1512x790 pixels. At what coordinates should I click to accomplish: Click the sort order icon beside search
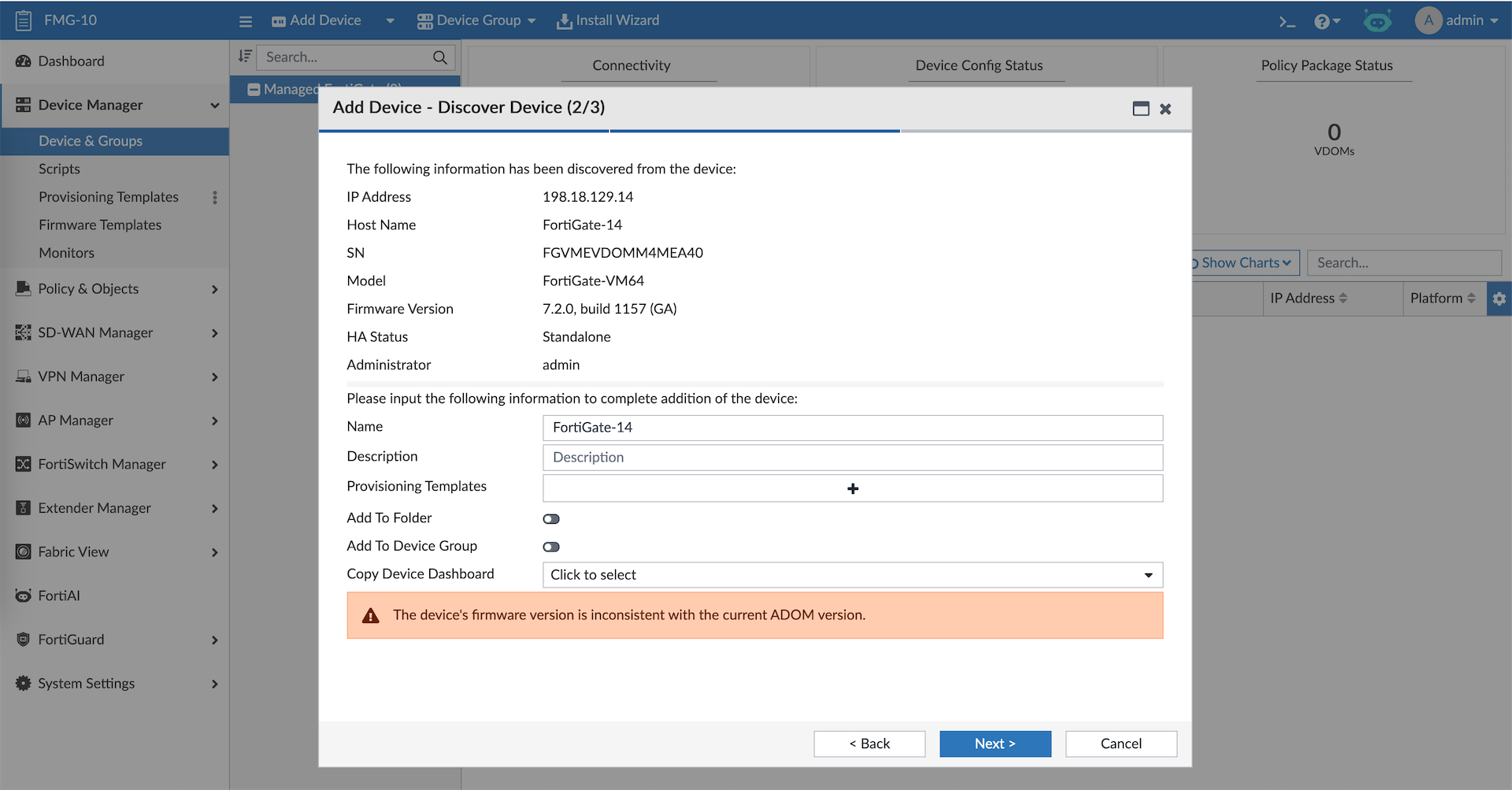click(245, 57)
